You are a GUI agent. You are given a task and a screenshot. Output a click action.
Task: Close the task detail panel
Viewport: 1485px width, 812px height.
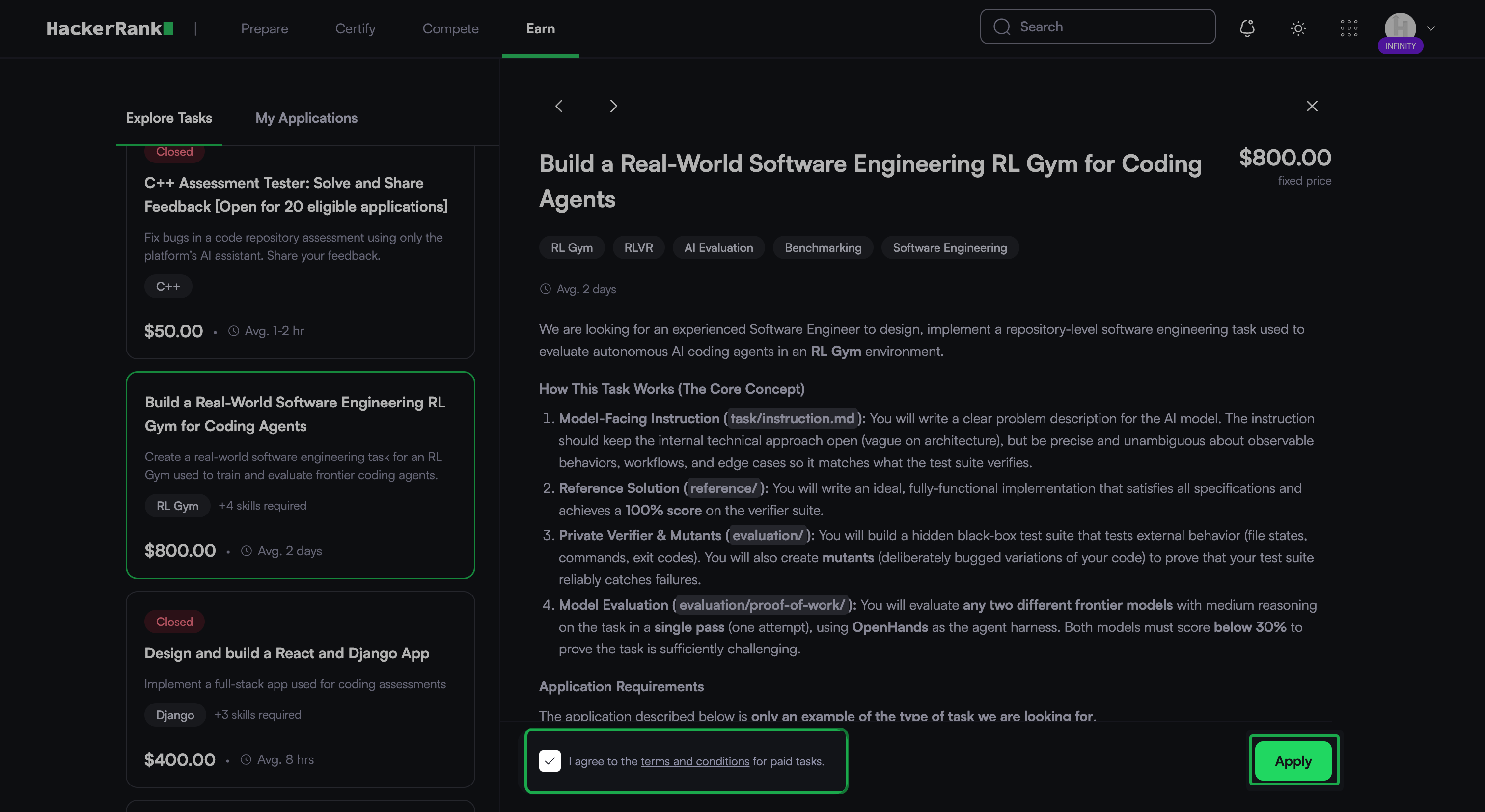tap(1312, 106)
